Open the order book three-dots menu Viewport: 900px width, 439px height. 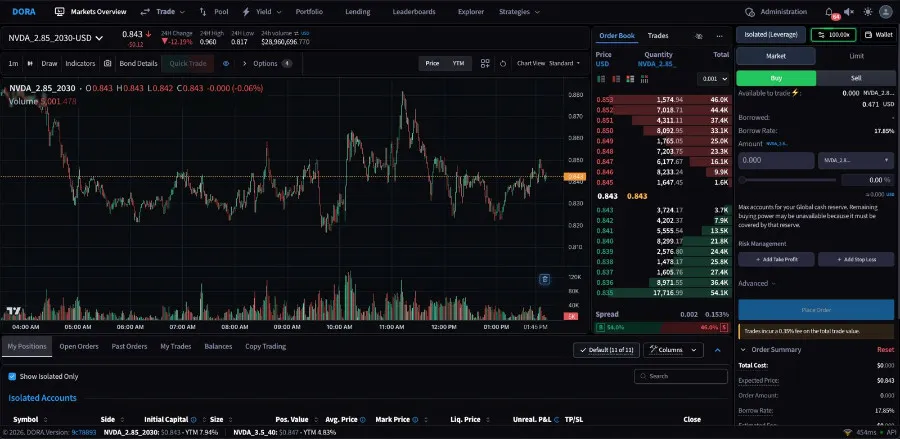tap(719, 36)
